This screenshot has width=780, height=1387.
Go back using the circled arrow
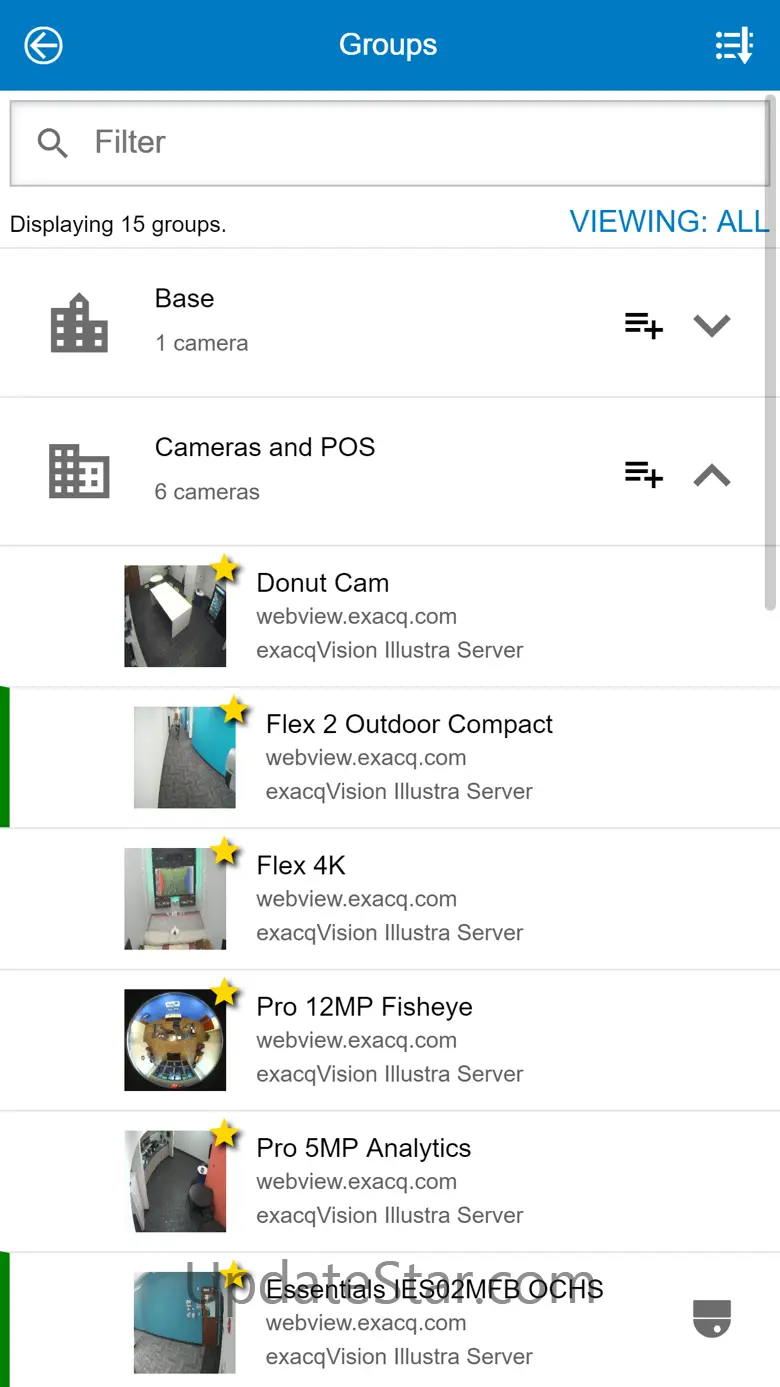click(44, 45)
